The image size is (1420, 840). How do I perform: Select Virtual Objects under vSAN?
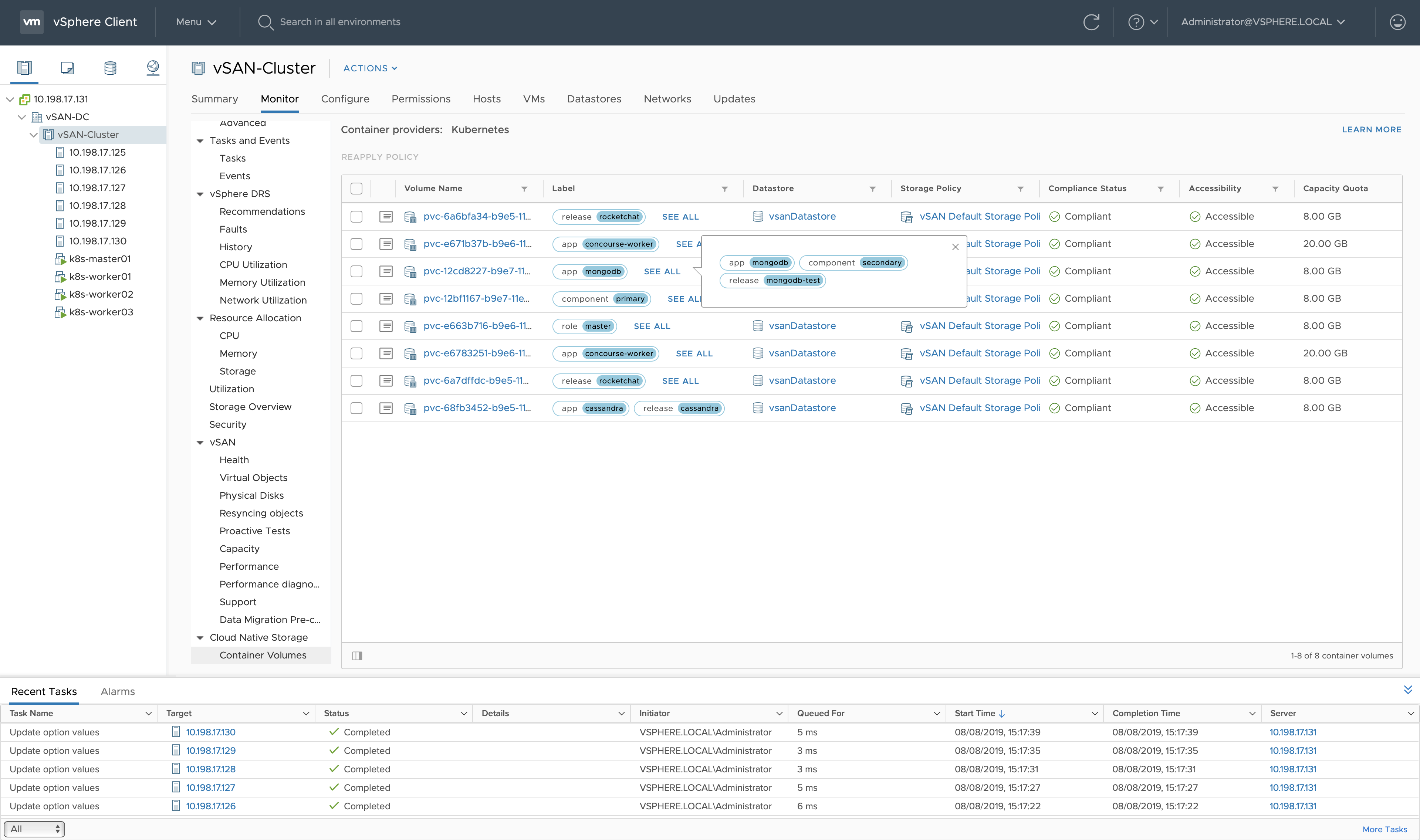click(x=253, y=478)
